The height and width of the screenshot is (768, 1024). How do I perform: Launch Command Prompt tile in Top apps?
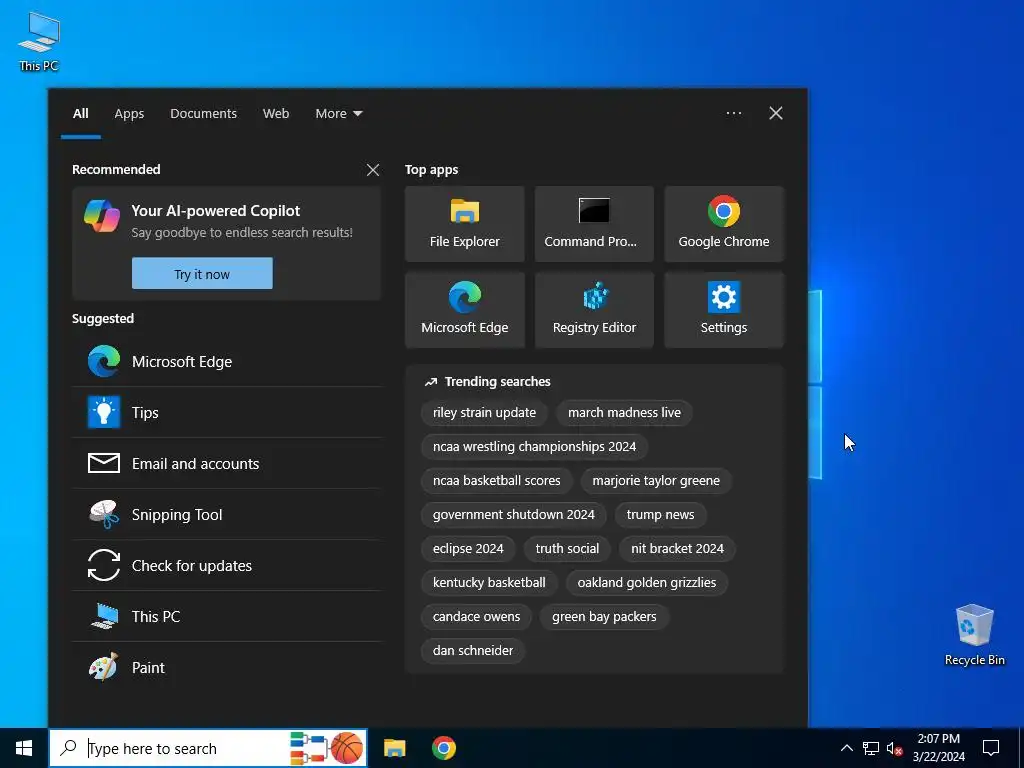pyautogui.click(x=594, y=224)
